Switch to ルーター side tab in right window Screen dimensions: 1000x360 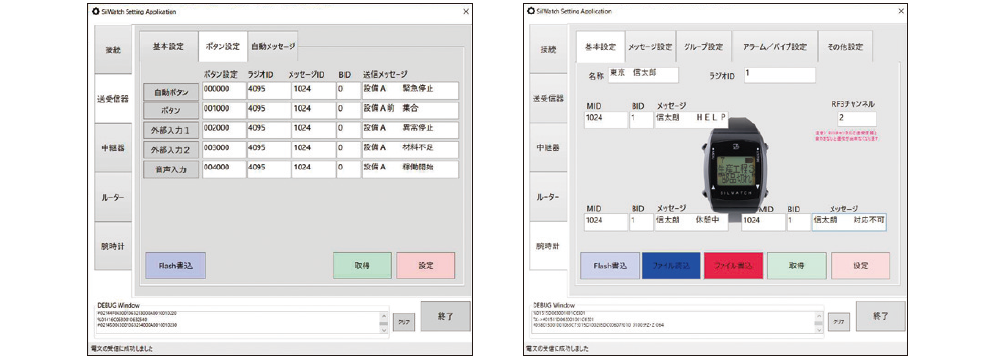[548, 197]
